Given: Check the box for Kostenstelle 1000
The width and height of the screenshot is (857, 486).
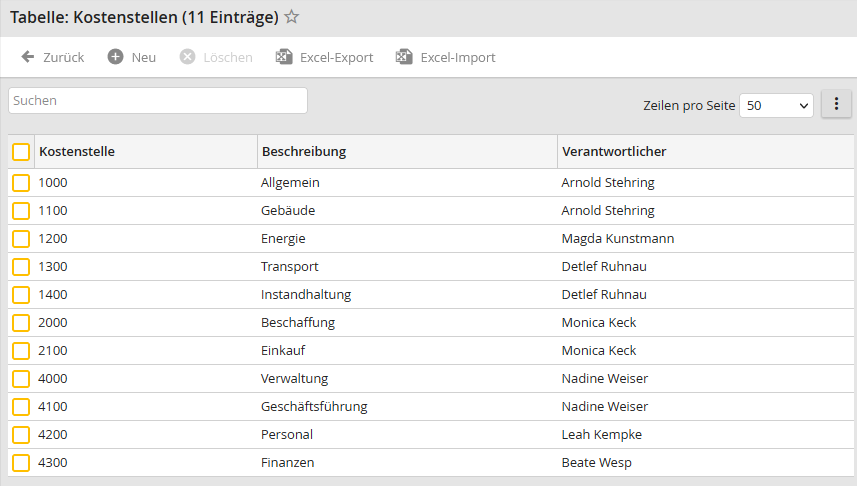Looking at the screenshot, I should click(x=21, y=183).
